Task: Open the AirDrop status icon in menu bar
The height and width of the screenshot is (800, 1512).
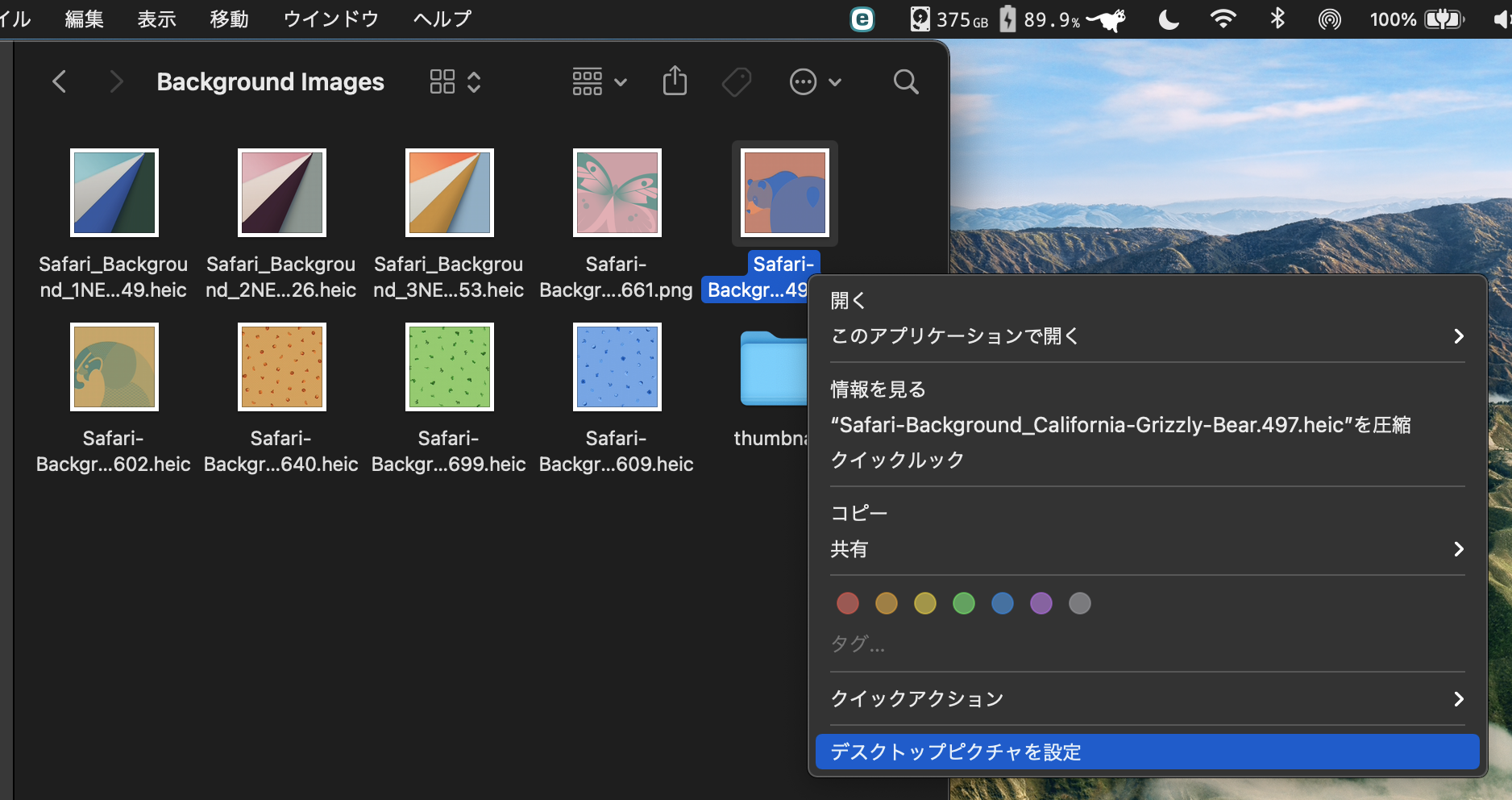Action: tap(1329, 19)
